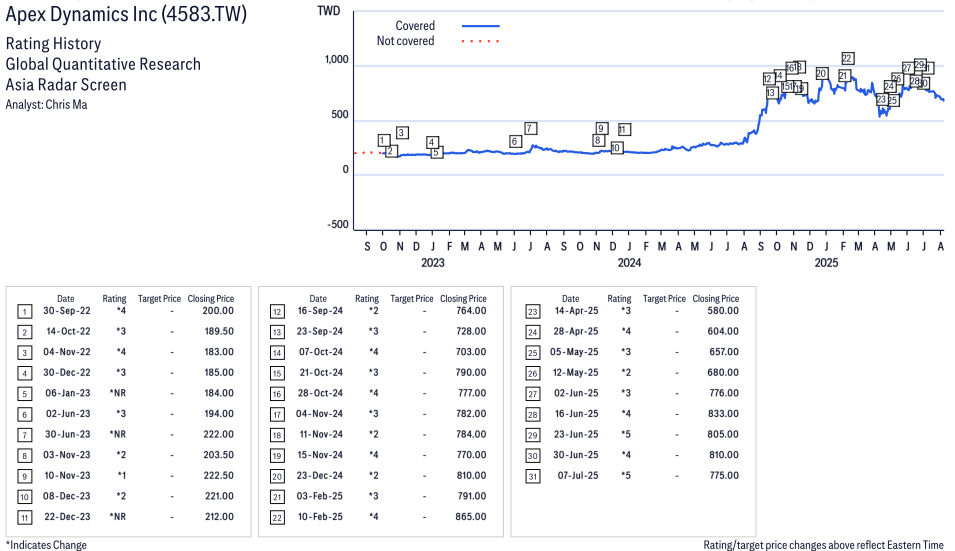Screen dimensions: 955x551
Task: Click the Rating History heading
Action: [54, 44]
